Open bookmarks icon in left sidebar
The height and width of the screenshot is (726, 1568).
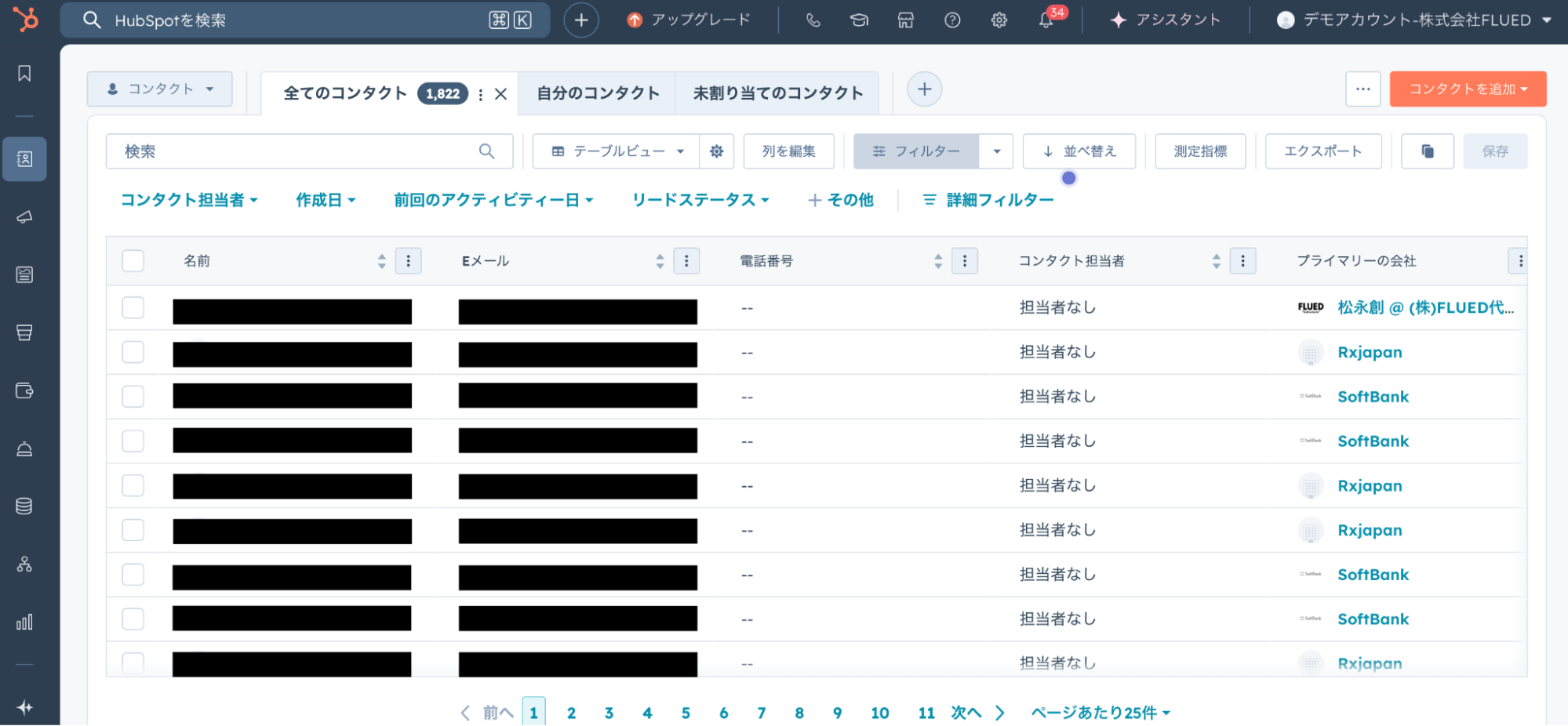[24, 74]
